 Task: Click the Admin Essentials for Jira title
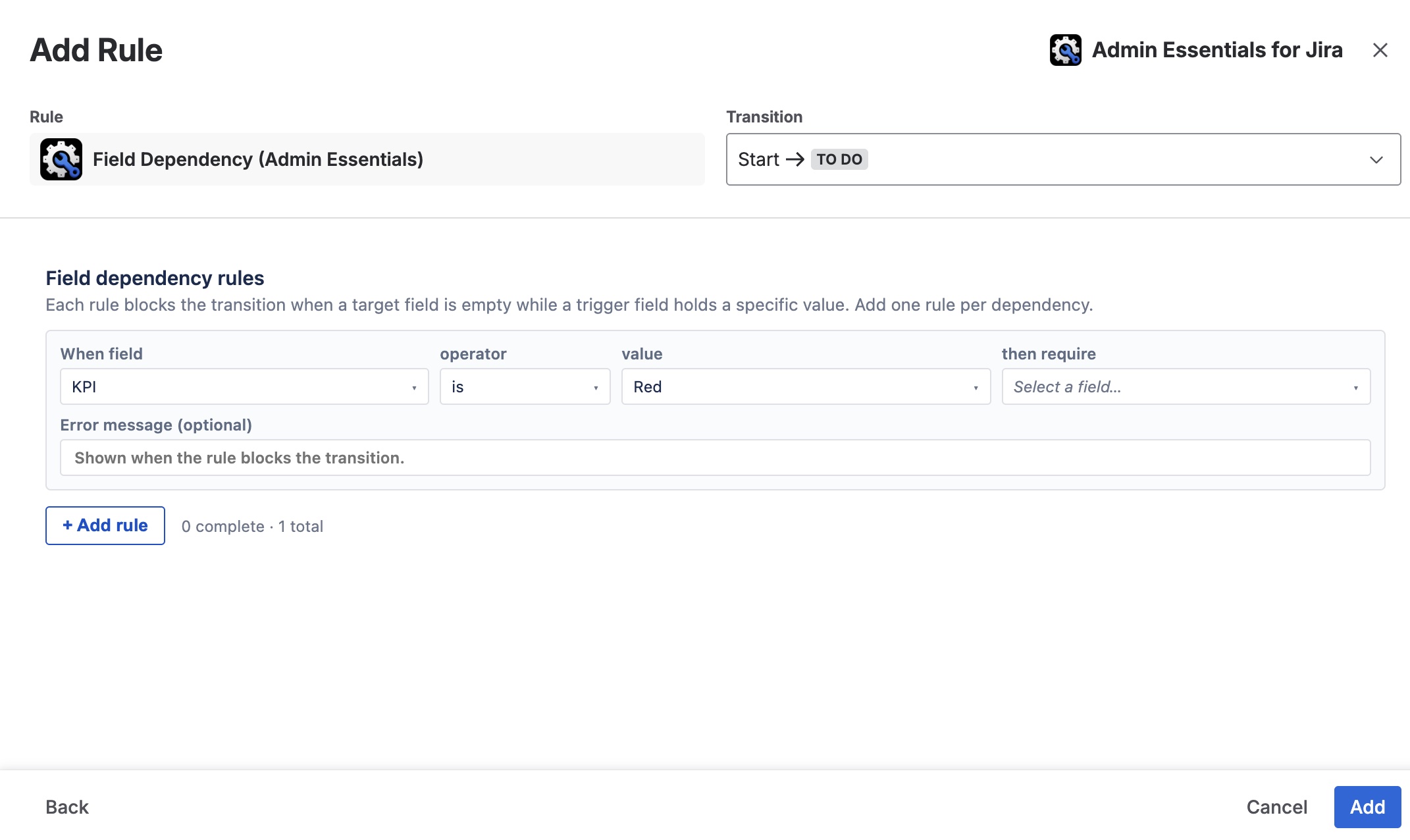[x=1217, y=50]
